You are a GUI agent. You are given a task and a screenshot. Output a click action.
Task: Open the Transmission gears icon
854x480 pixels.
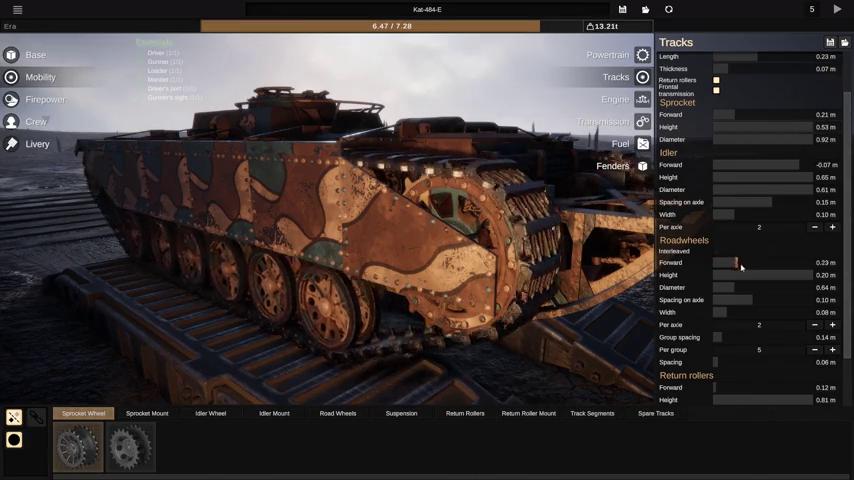[643, 122]
